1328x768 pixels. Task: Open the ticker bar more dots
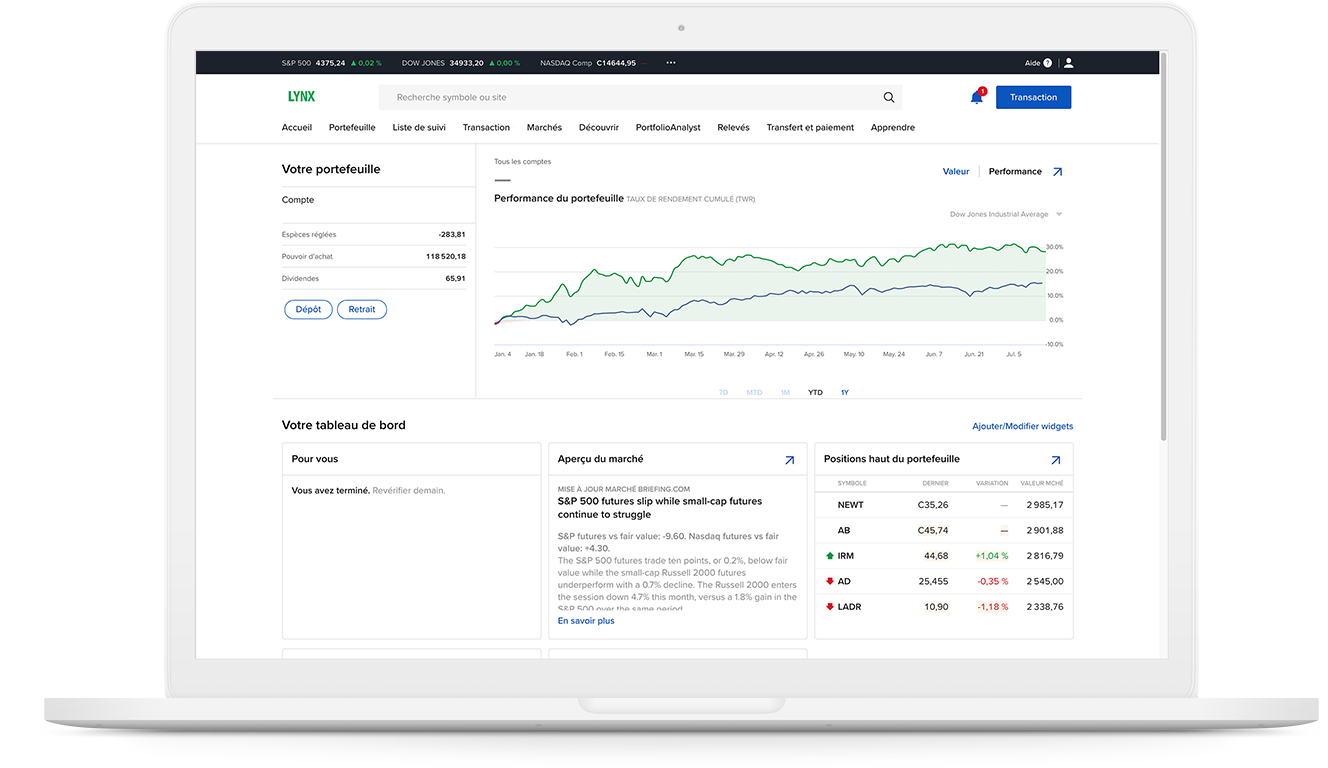pos(671,63)
